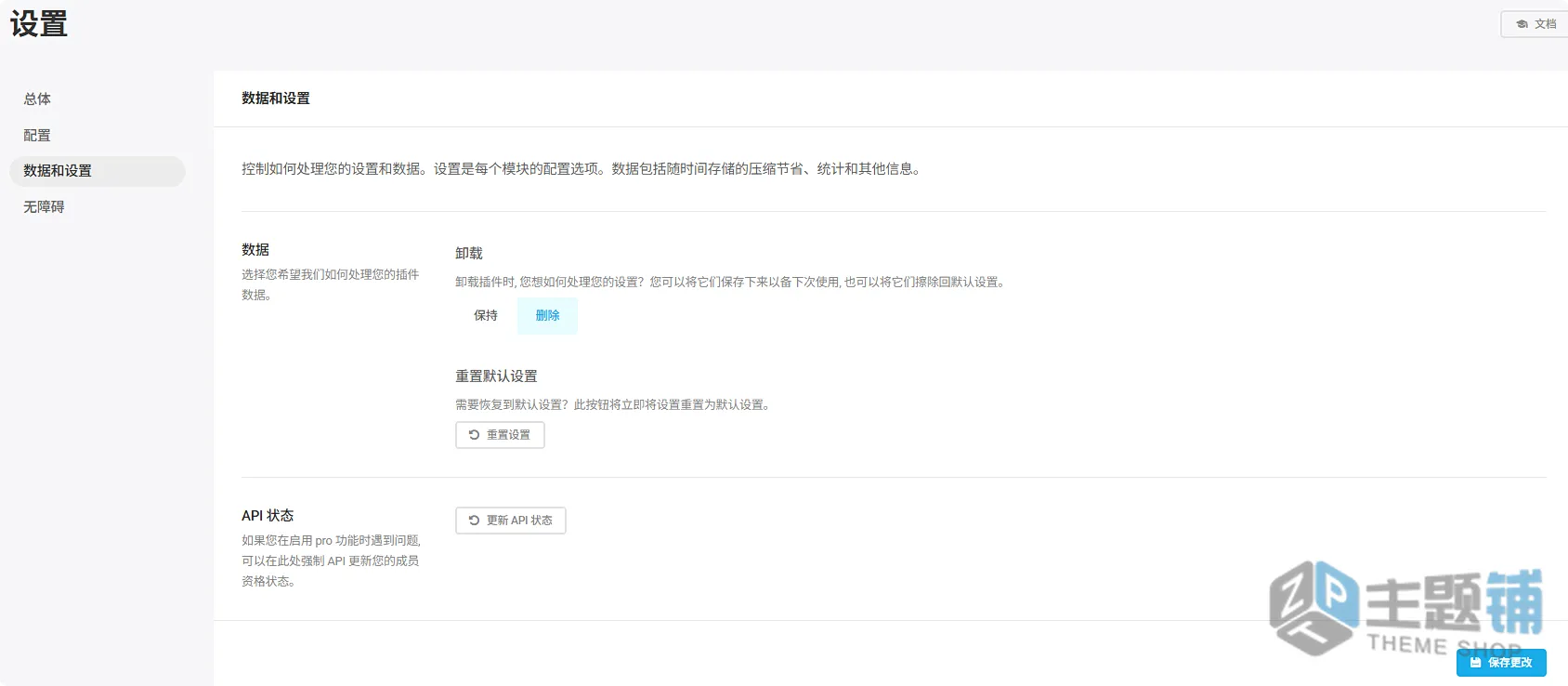Click the text starting 如果您在启用 pro 功能时

331,561
